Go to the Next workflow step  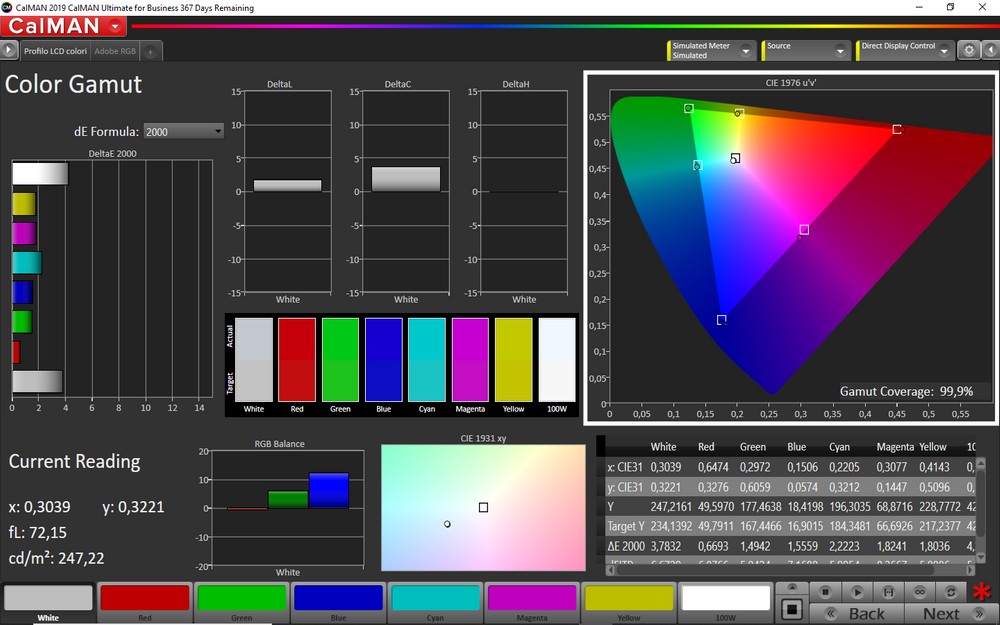pyautogui.click(x=941, y=613)
